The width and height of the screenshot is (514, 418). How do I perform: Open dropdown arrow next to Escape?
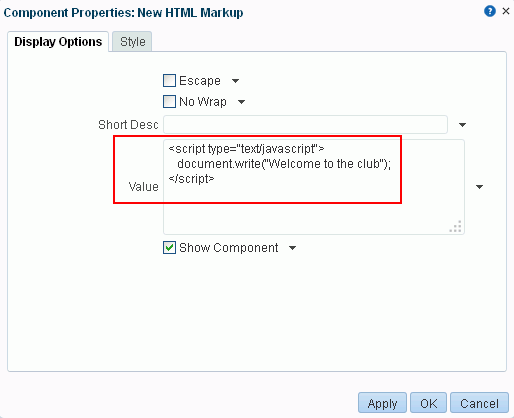[235, 81]
